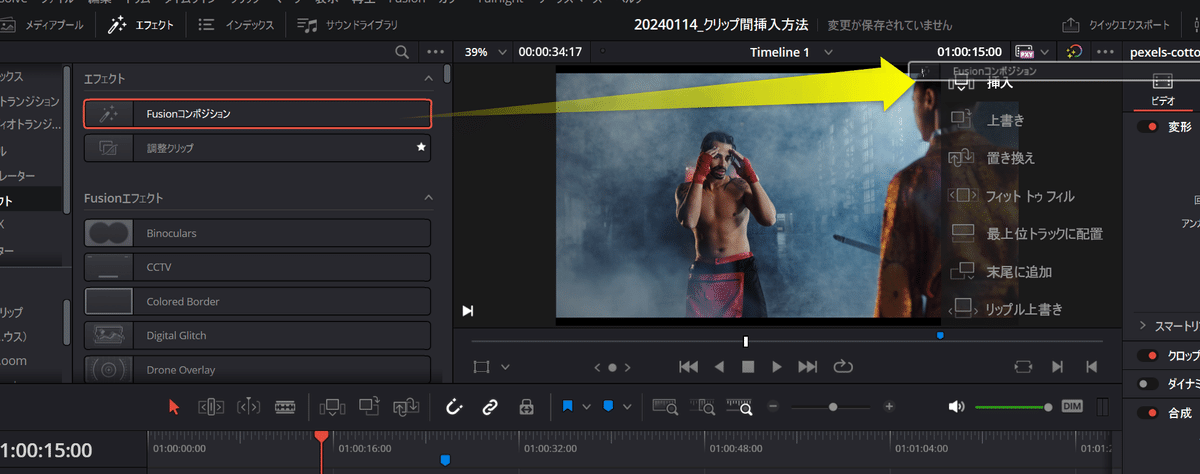The image size is (1200, 474).
Task: Choose 末尾に追加 in the edit overlay
Action: tap(1018, 271)
